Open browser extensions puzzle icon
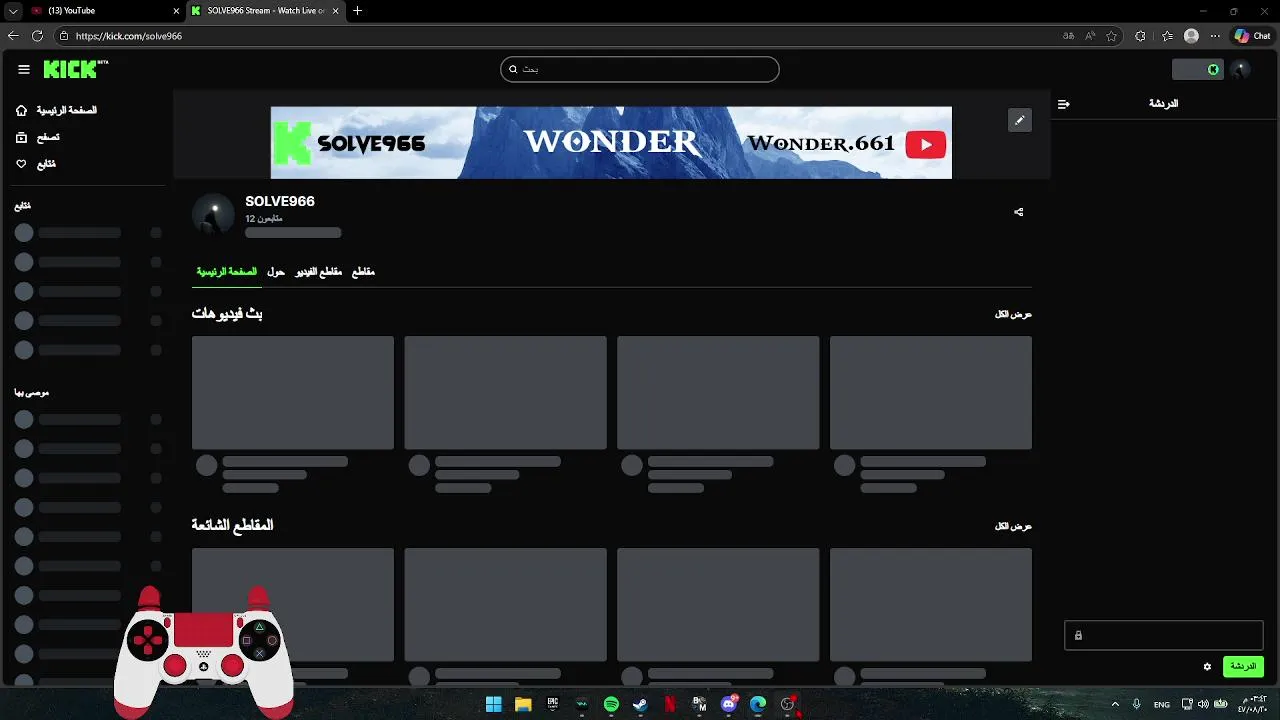 coord(1141,36)
